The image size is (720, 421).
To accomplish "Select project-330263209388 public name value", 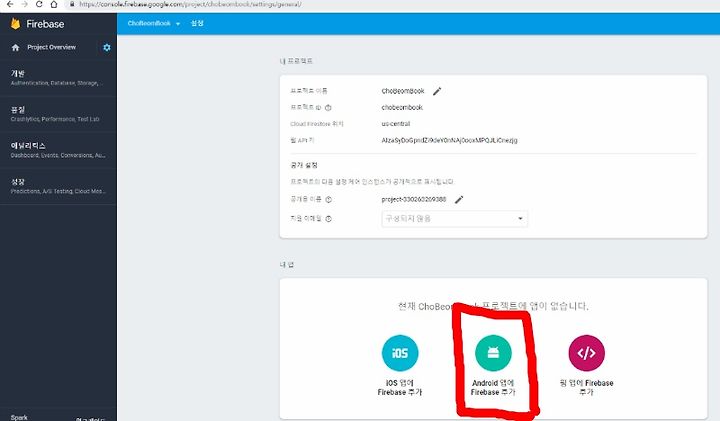I will (x=414, y=199).
